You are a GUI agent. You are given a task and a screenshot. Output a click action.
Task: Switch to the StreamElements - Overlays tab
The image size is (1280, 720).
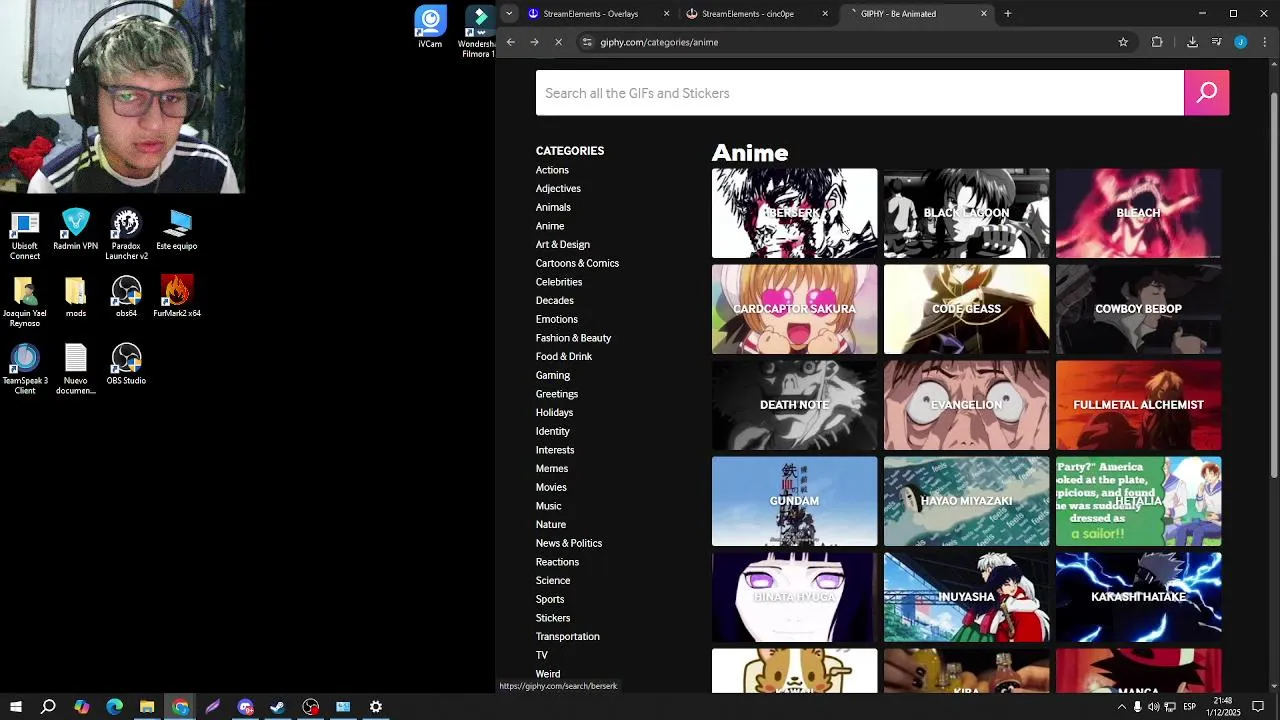tap(598, 14)
